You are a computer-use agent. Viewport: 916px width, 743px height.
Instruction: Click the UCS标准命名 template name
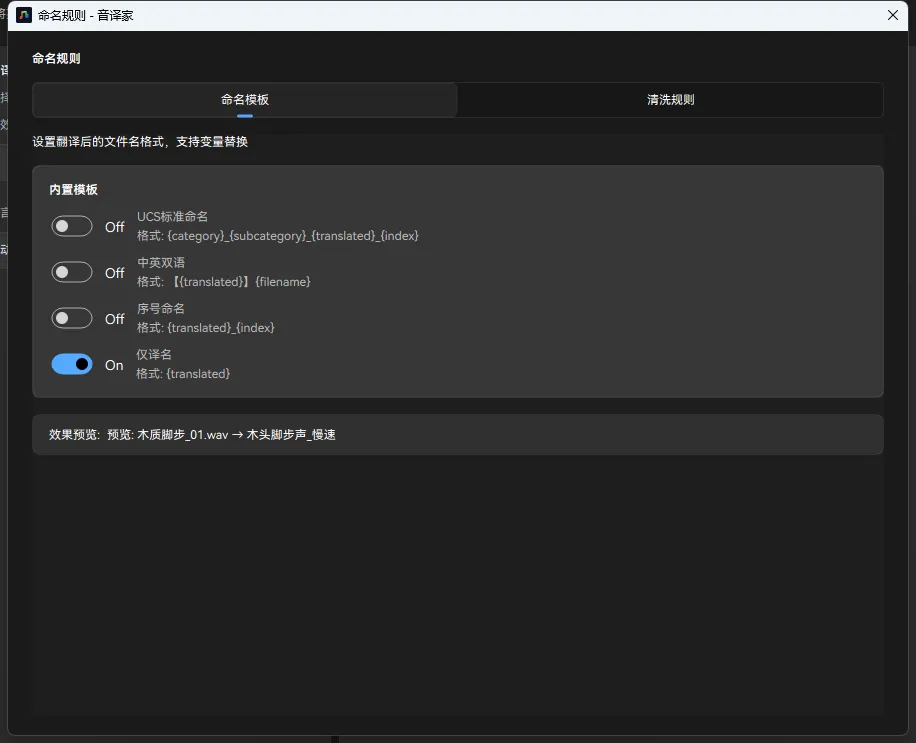pyautogui.click(x=172, y=217)
